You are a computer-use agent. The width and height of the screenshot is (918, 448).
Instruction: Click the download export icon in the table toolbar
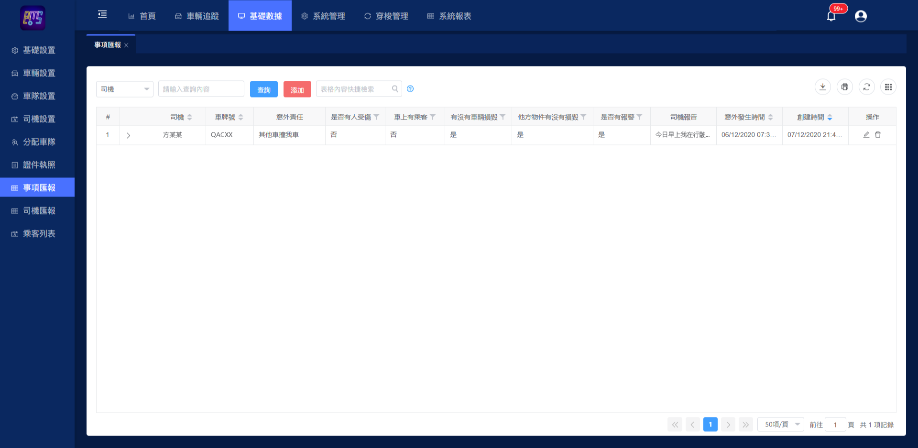pyautogui.click(x=822, y=87)
